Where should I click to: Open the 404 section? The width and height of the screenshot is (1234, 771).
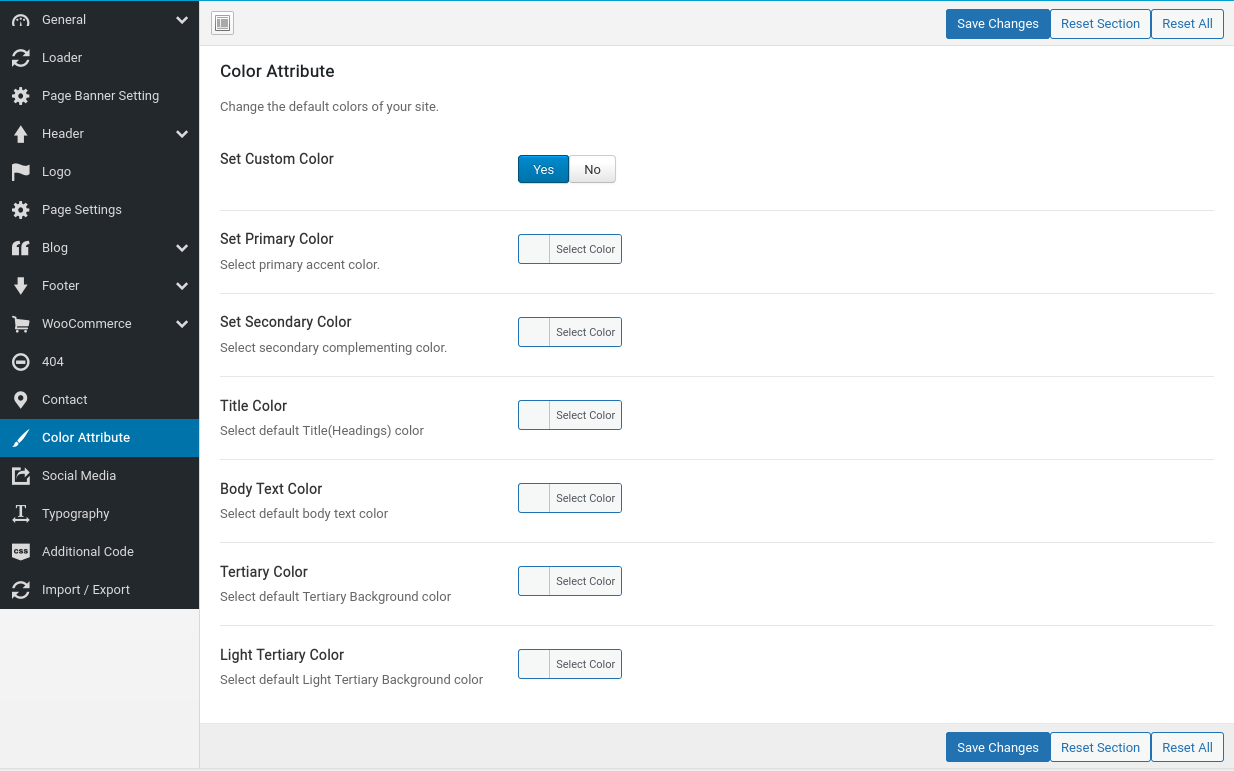tap(99, 362)
